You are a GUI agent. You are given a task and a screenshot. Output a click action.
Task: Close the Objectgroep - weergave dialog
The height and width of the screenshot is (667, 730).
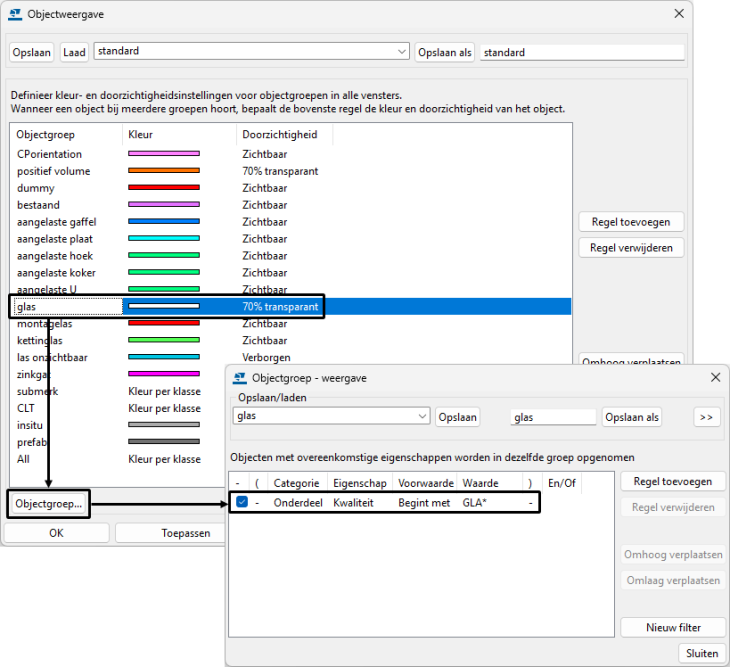[x=716, y=377]
